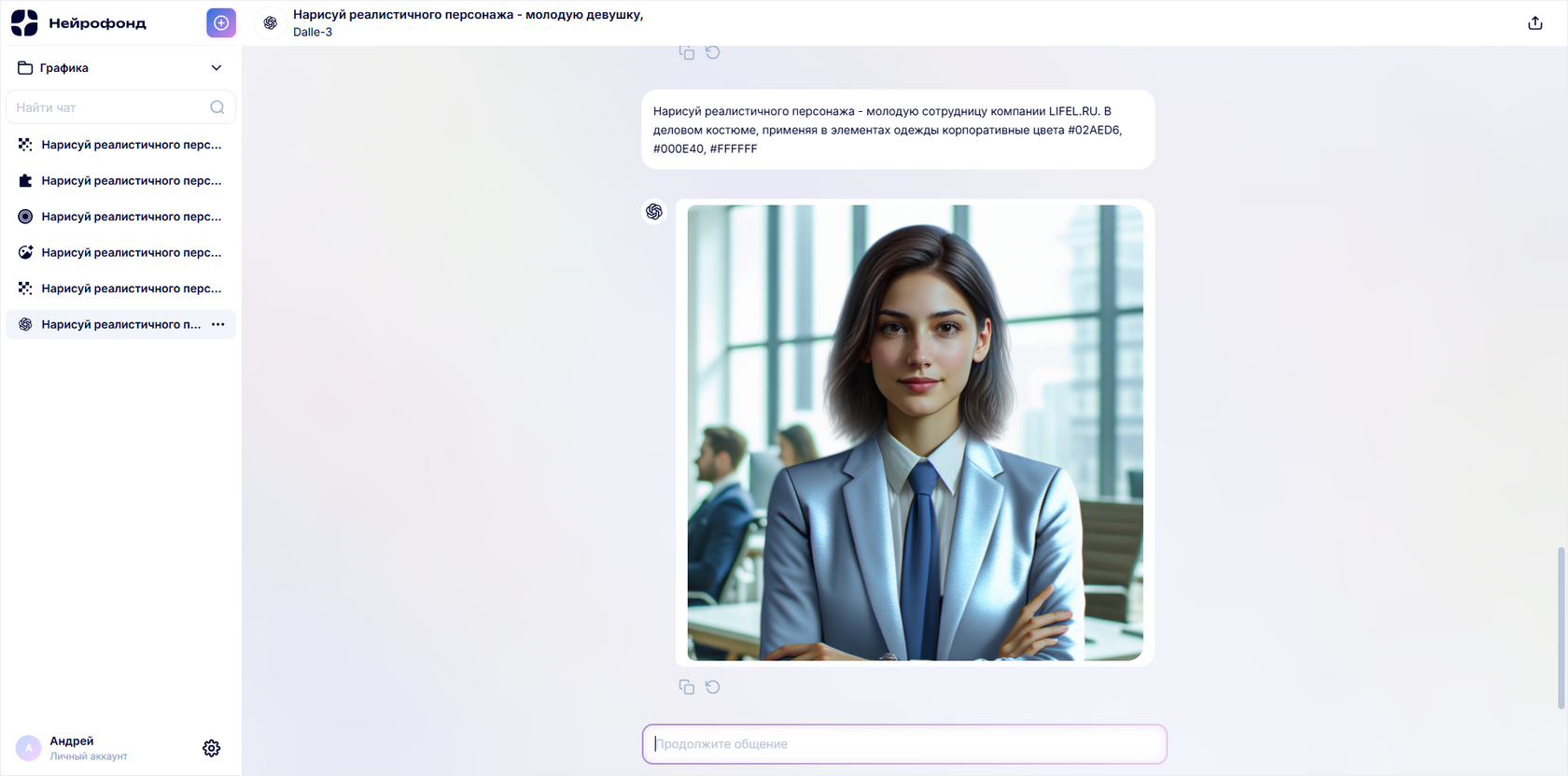This screenshot has width=1568, height=776.
Task: Open the settings gear next to Андрей
Action: pos(212,748)
